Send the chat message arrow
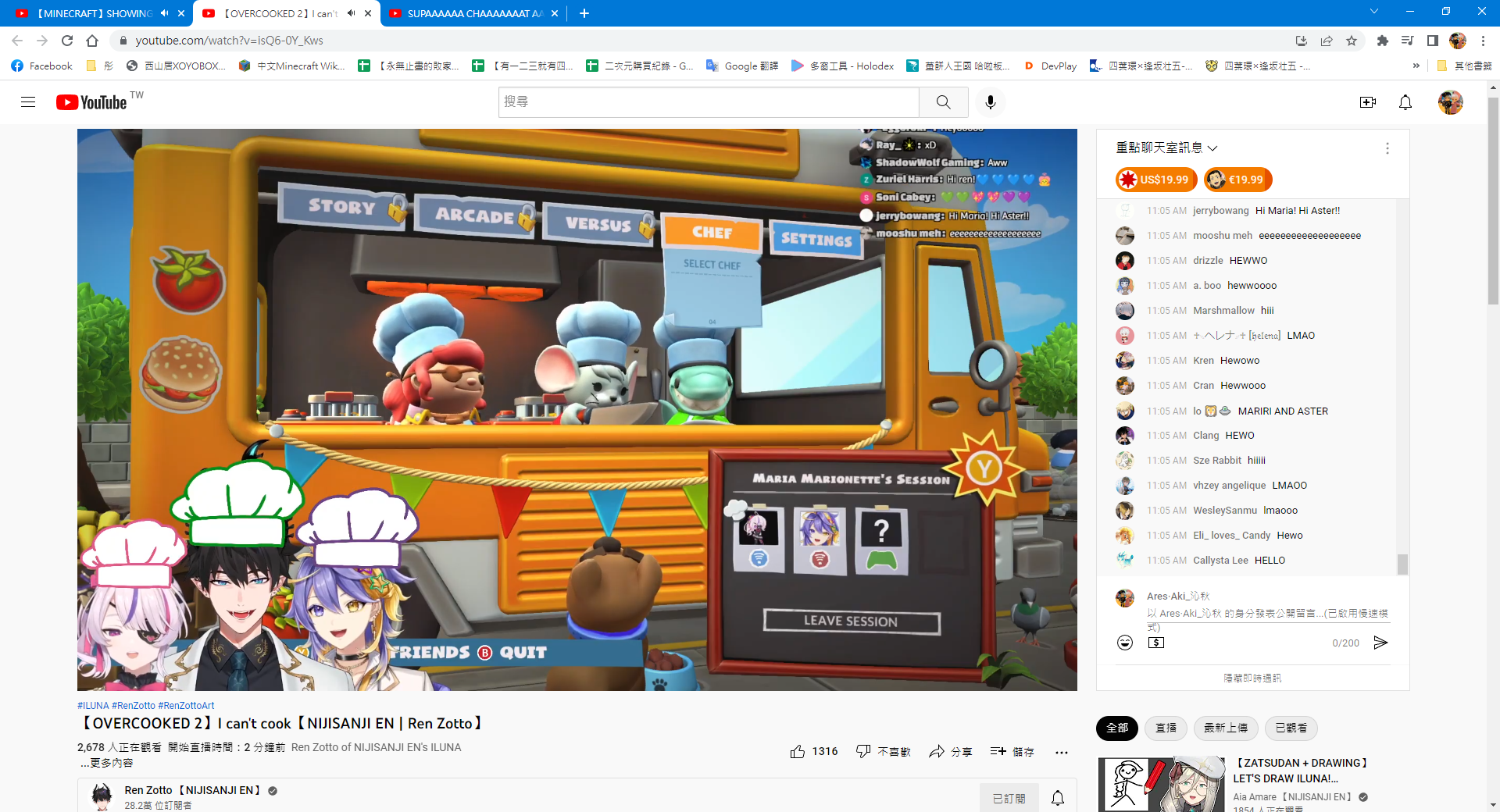This screenshot has height=812, width=1500. [x=1380, y=643]
